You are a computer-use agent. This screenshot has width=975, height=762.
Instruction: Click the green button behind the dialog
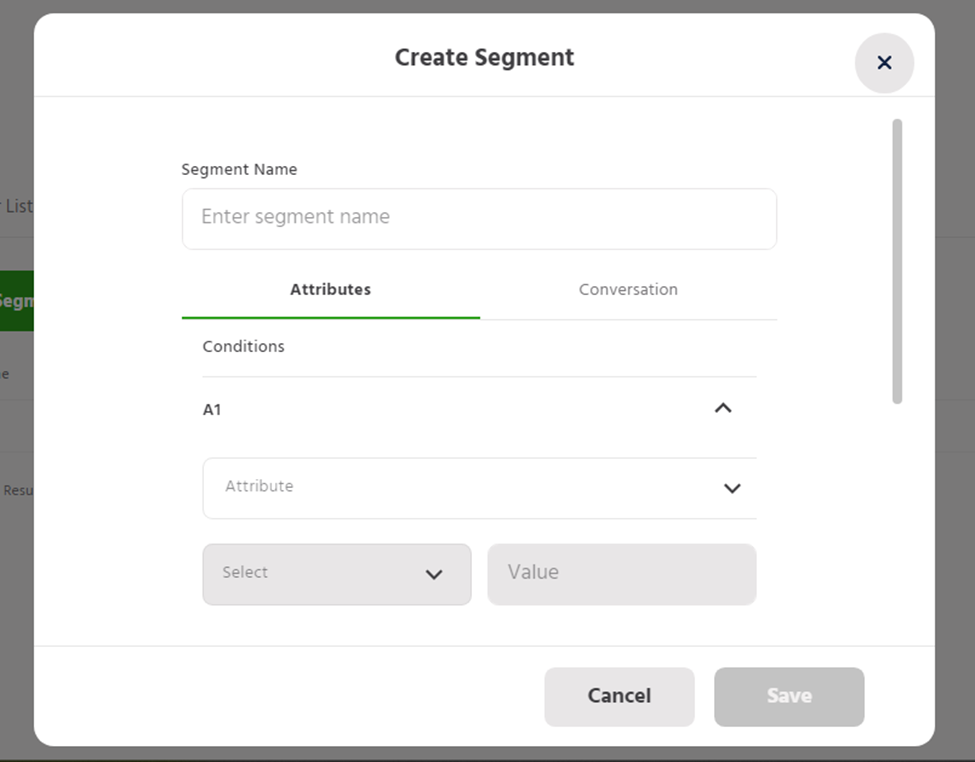(x=17, y=300)
